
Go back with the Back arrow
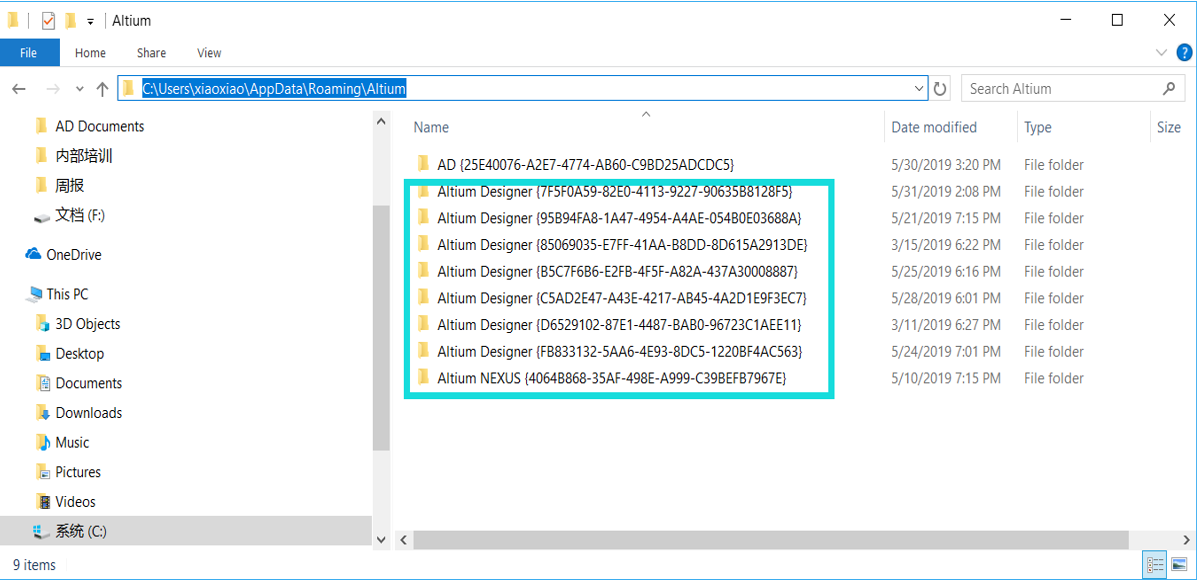pyautogui.click(x=19, y=89)
